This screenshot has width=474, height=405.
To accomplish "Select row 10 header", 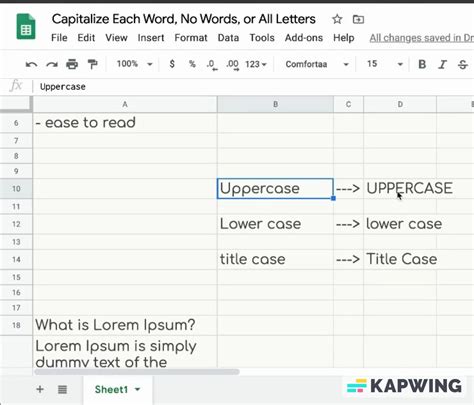I will click(16, 189).
